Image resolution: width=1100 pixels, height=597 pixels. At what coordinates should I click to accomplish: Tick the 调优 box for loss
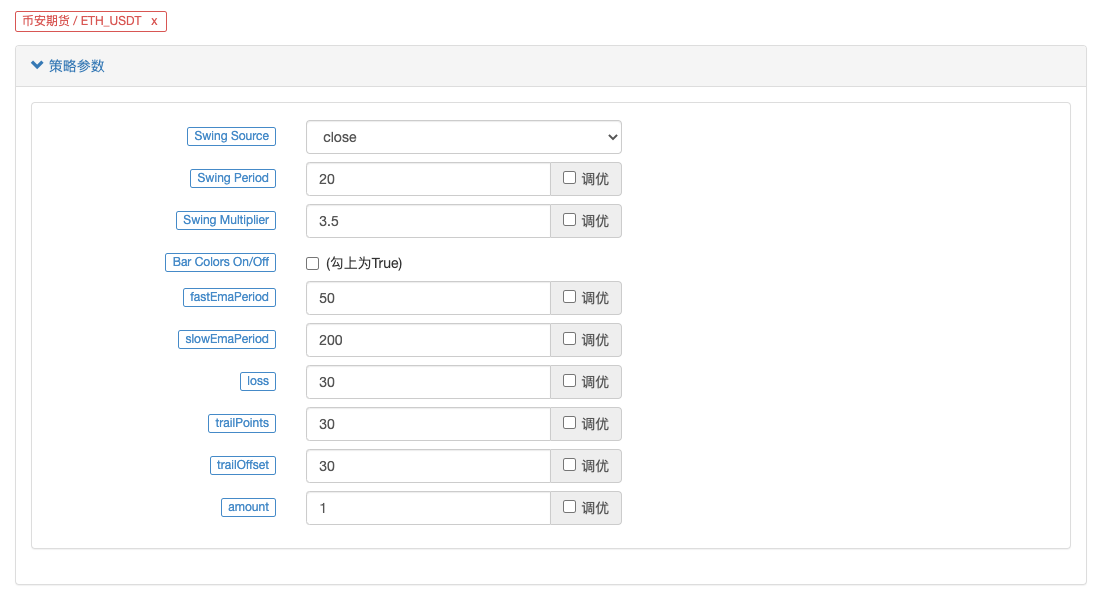click(x=569, y=381)
